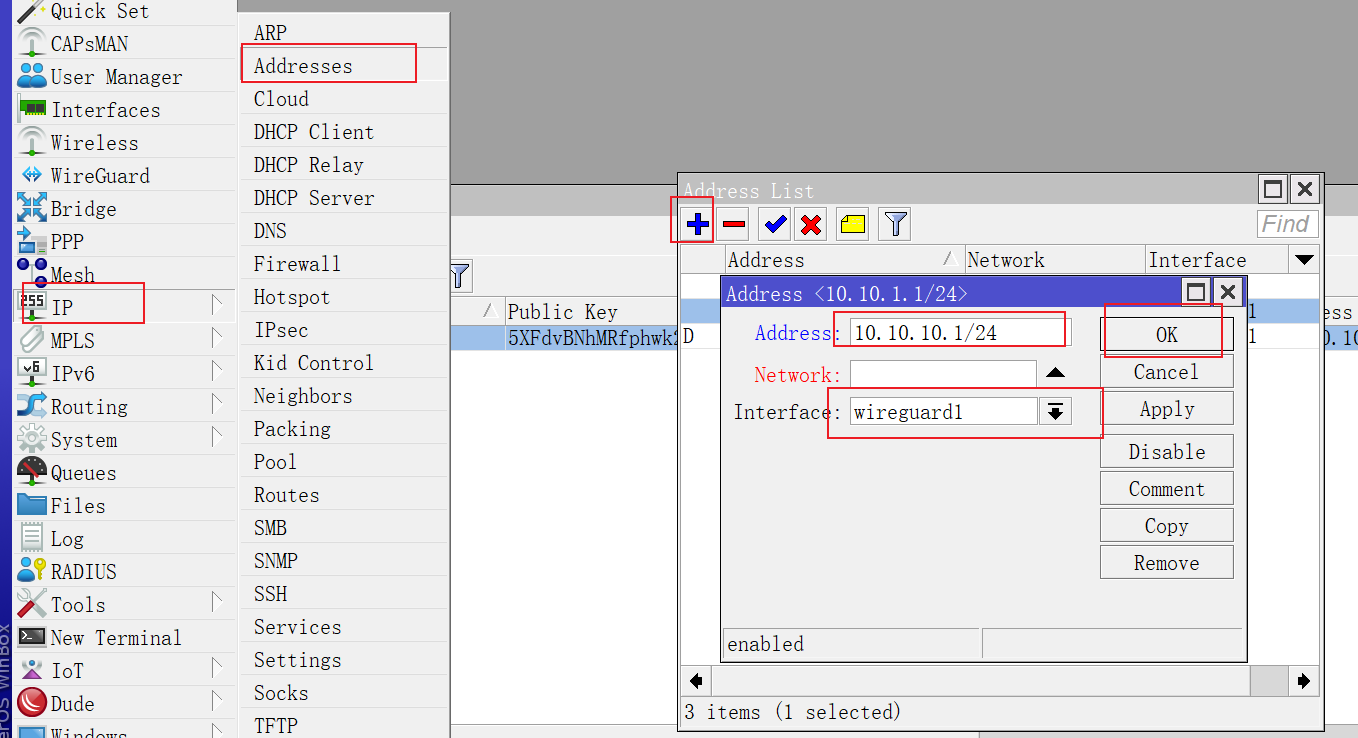The image size is (1358, 738).
Task: Open the column selector dropdown arrow
Action: click(1303, 260)
